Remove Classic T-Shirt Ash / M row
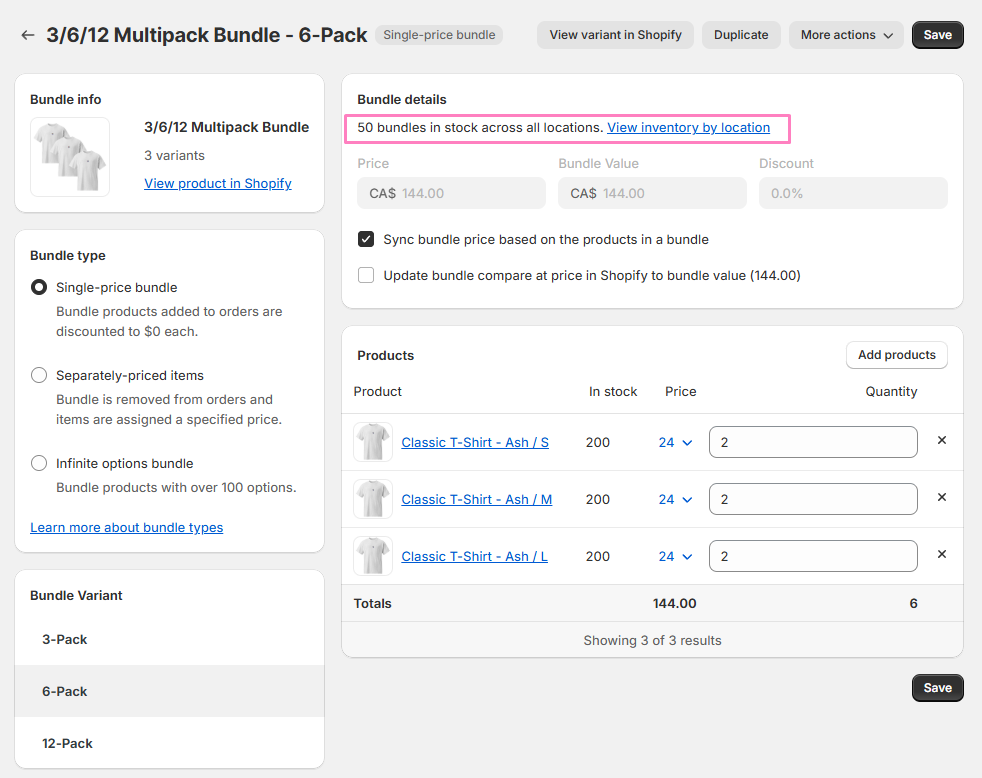Viewport: 982px width, 778px height. [x=941, y=498]
